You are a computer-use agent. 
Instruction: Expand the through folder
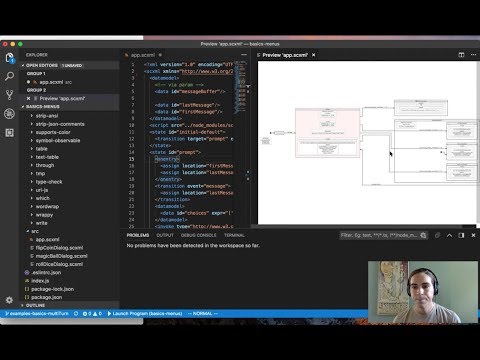pyautogui.click(x=45, y=165)
